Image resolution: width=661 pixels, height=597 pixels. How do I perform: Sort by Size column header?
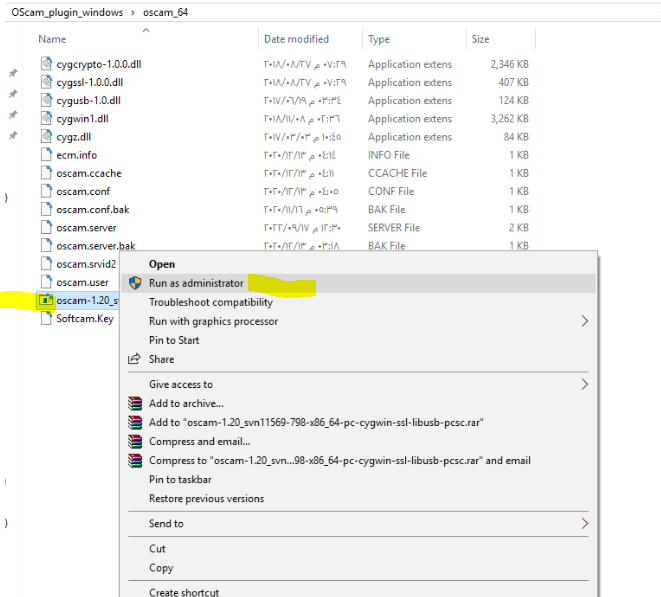coord(480,39)
